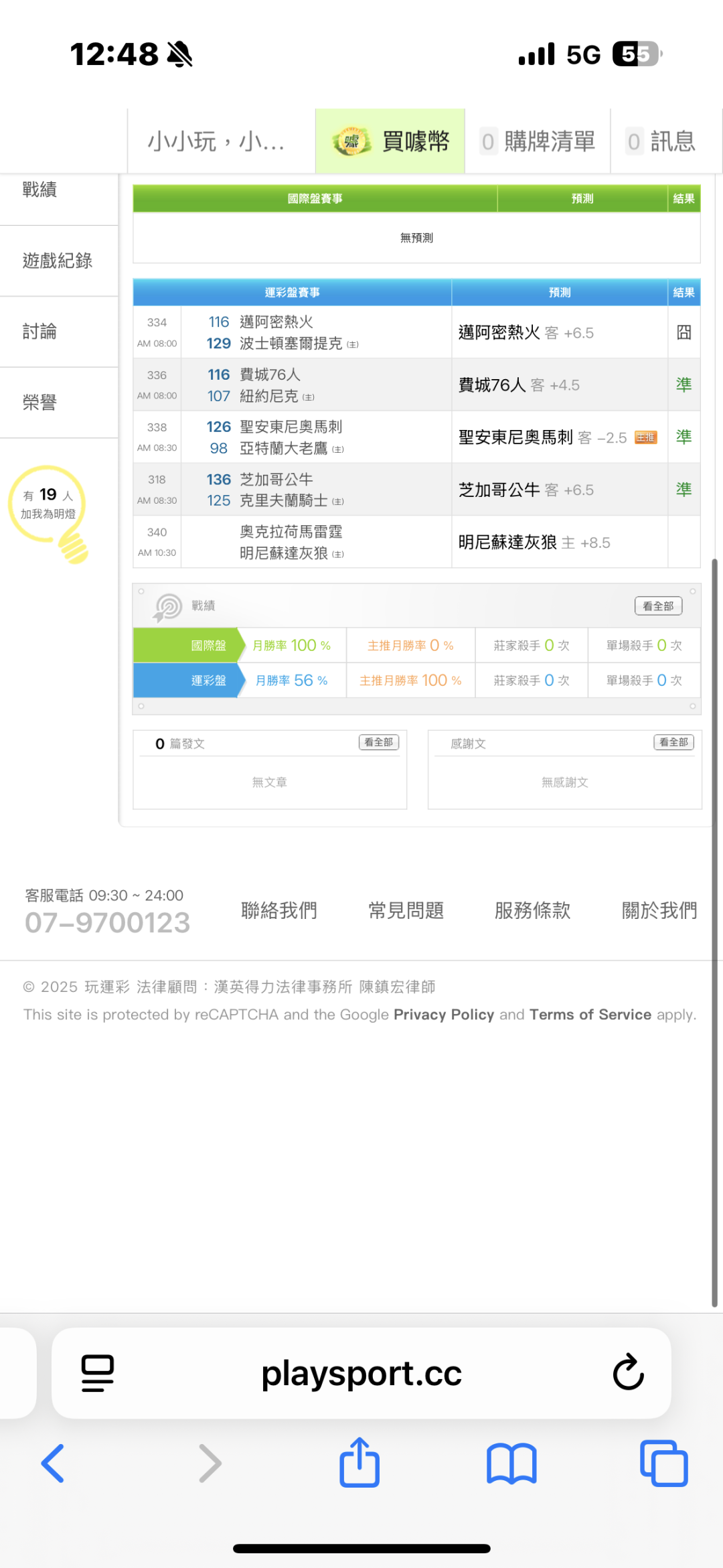Select 討論 in the sidebar
723x1568 pixels.
point(40,332)
